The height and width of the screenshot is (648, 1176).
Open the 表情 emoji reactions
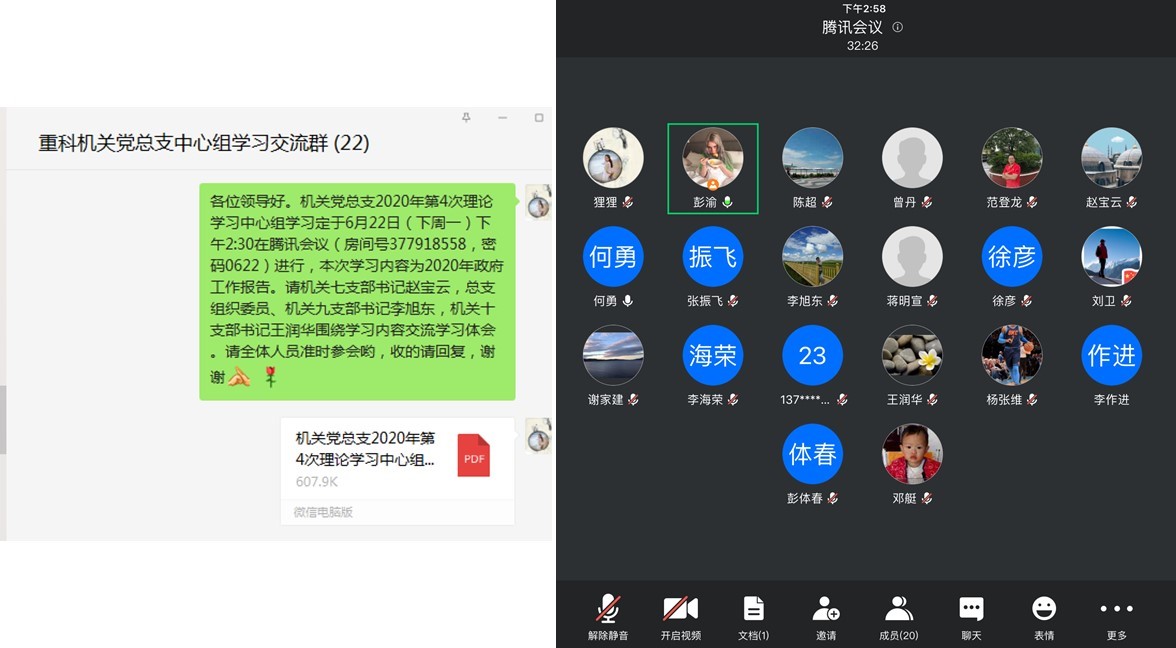1044,617
